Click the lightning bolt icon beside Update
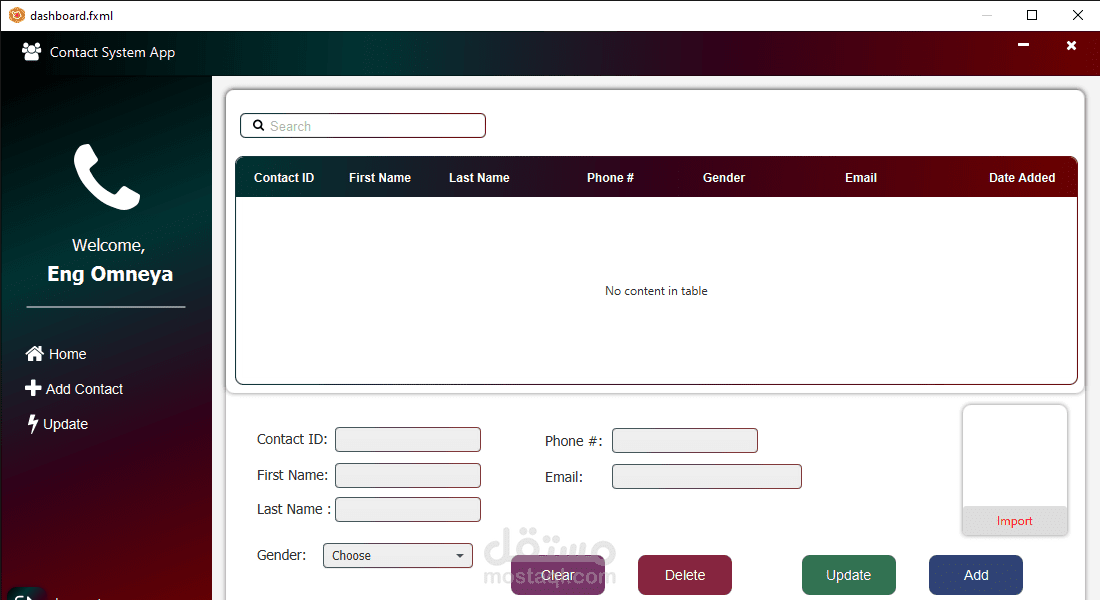The image size is (1100, 600). coord(32,424)
